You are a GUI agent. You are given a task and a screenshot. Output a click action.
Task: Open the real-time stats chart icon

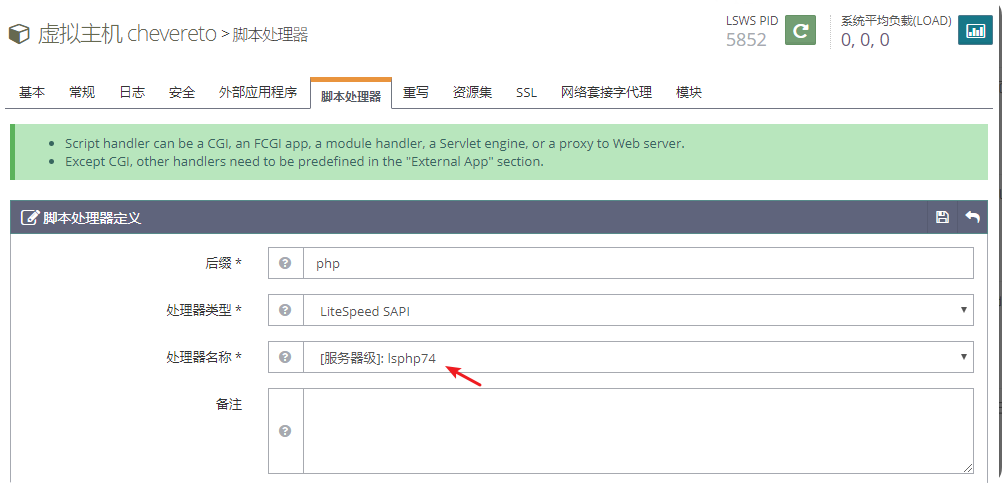(x=975, y=30)
